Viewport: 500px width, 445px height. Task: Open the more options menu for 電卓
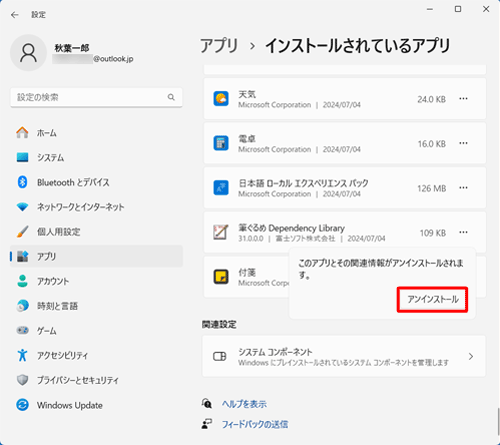tap(463, 143)
